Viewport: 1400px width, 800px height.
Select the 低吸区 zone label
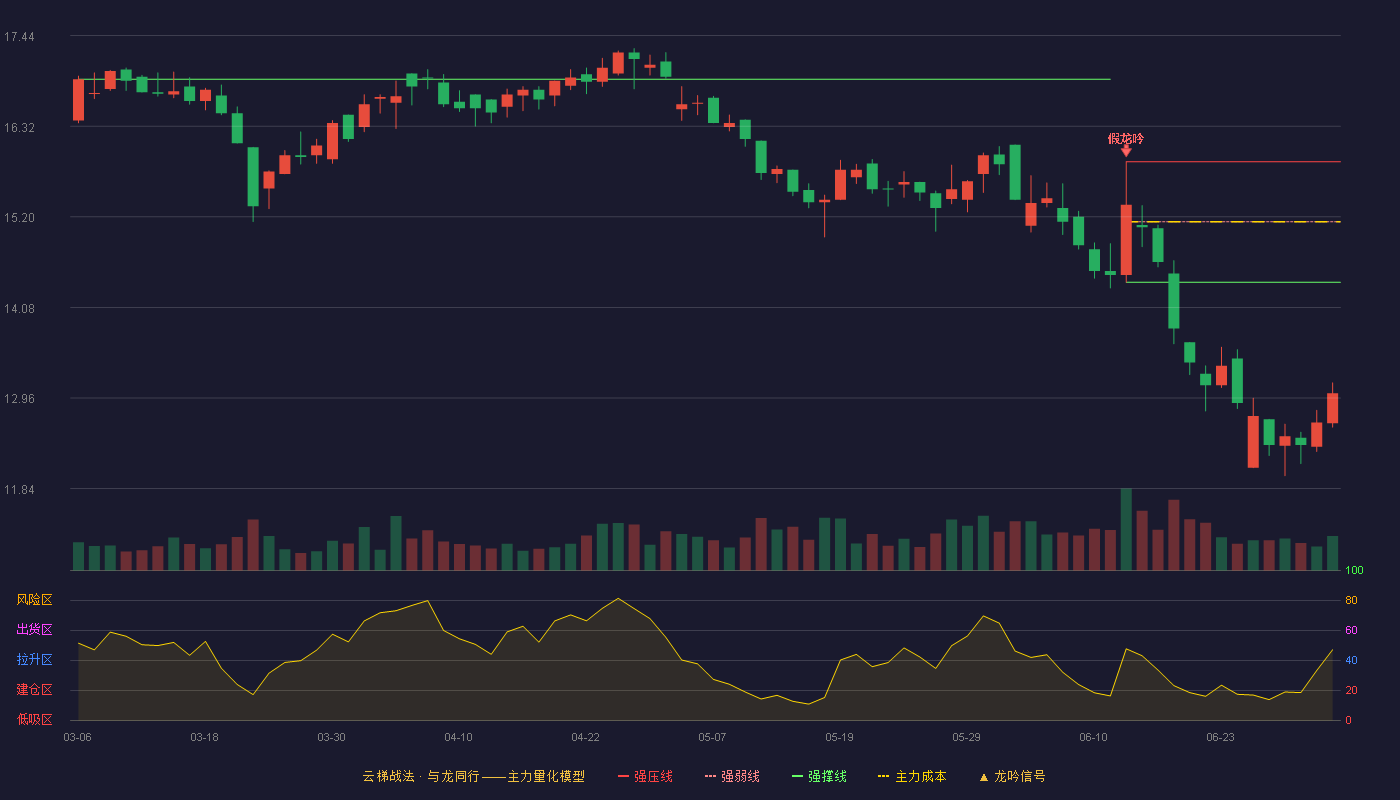pyautogui.click(x=34, y=720)
